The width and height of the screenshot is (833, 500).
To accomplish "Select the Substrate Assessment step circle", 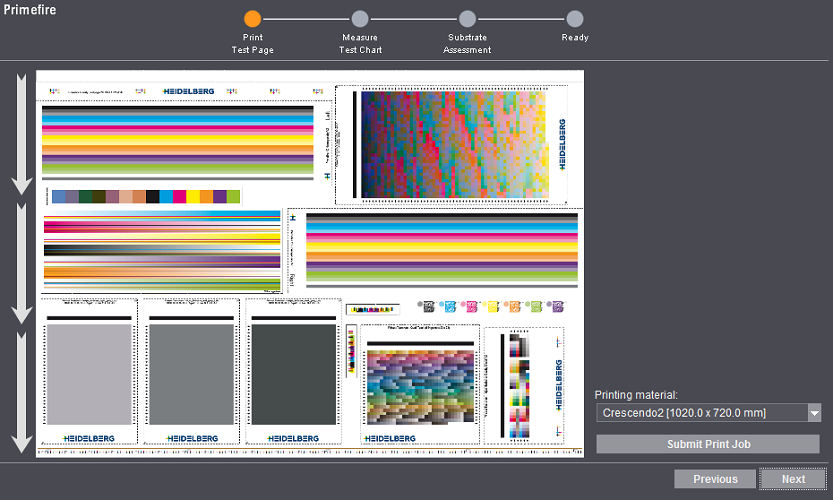I will (x=467, y=18).
